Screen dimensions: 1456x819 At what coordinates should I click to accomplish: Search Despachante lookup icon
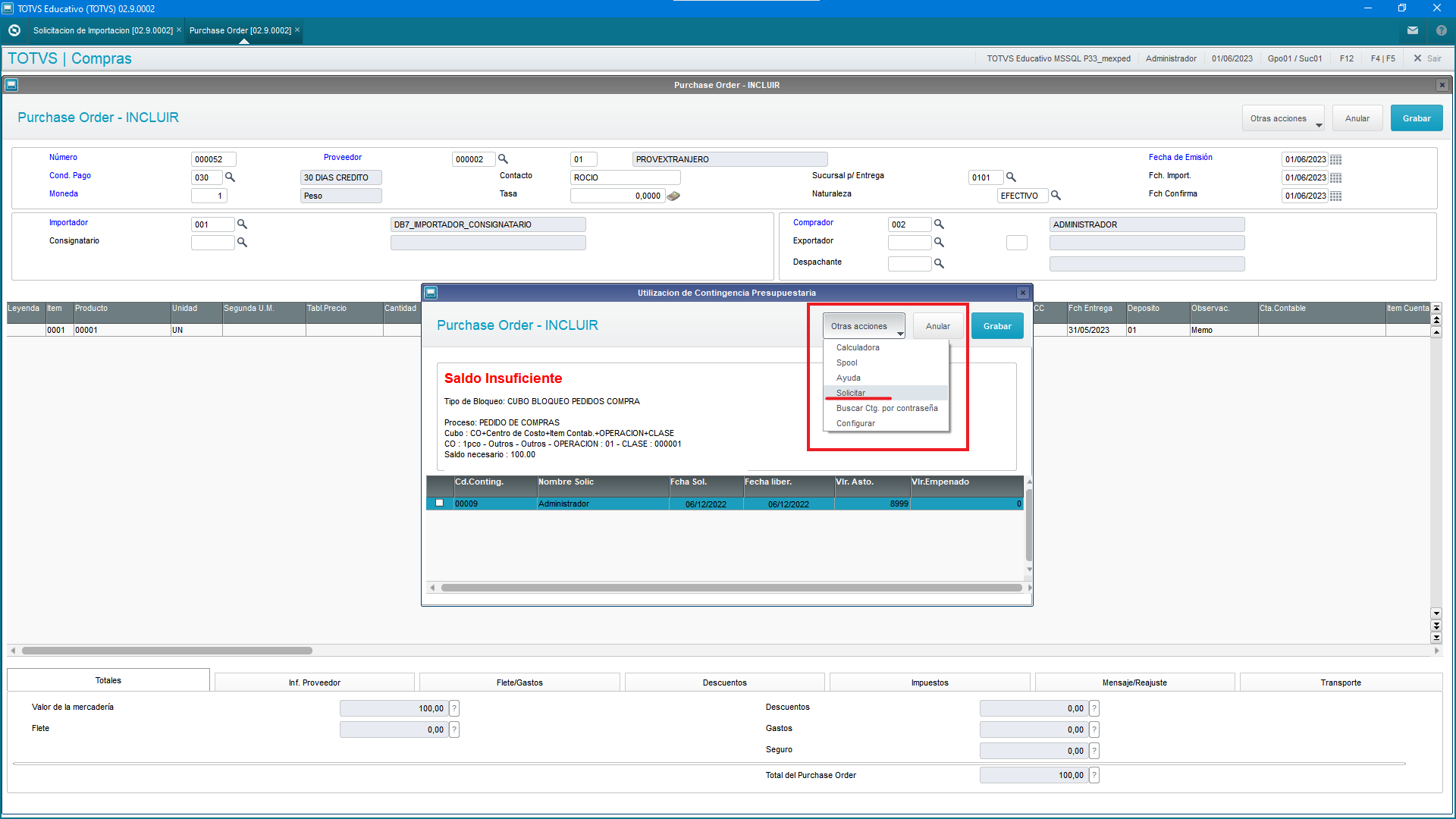(x=939, y=264)
